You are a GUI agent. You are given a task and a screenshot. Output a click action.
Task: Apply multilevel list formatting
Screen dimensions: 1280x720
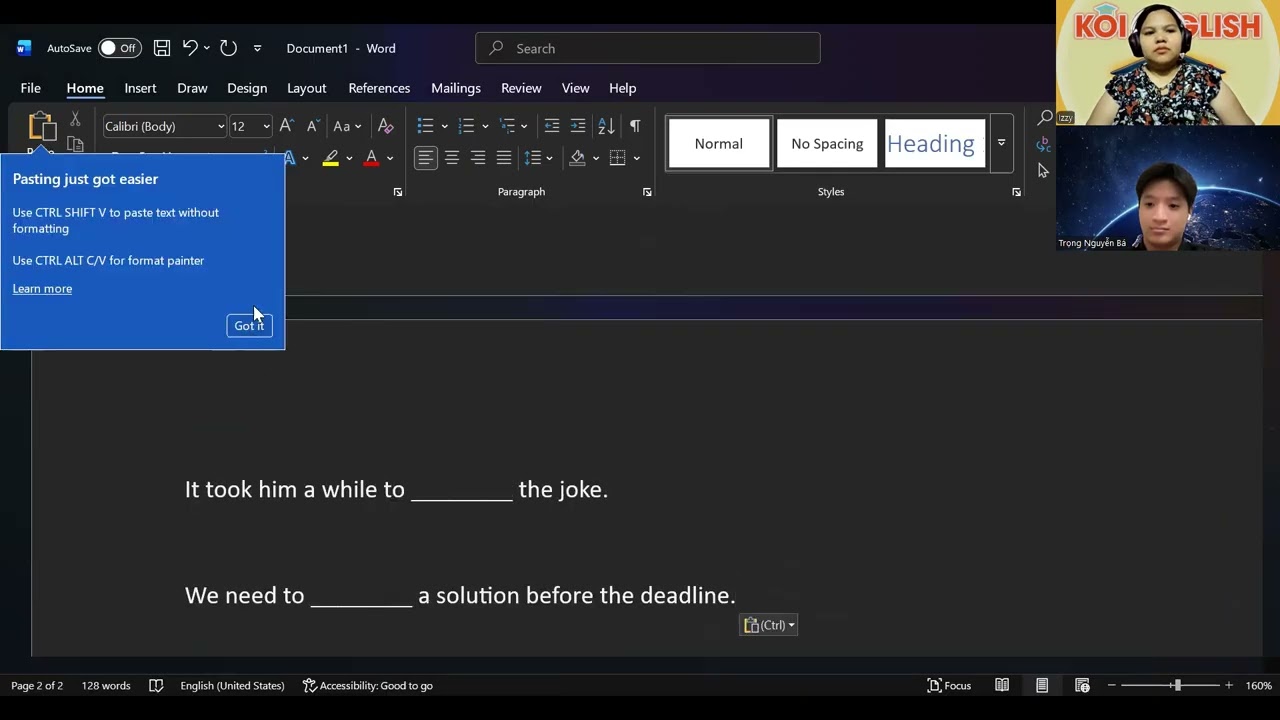(507, 126)
